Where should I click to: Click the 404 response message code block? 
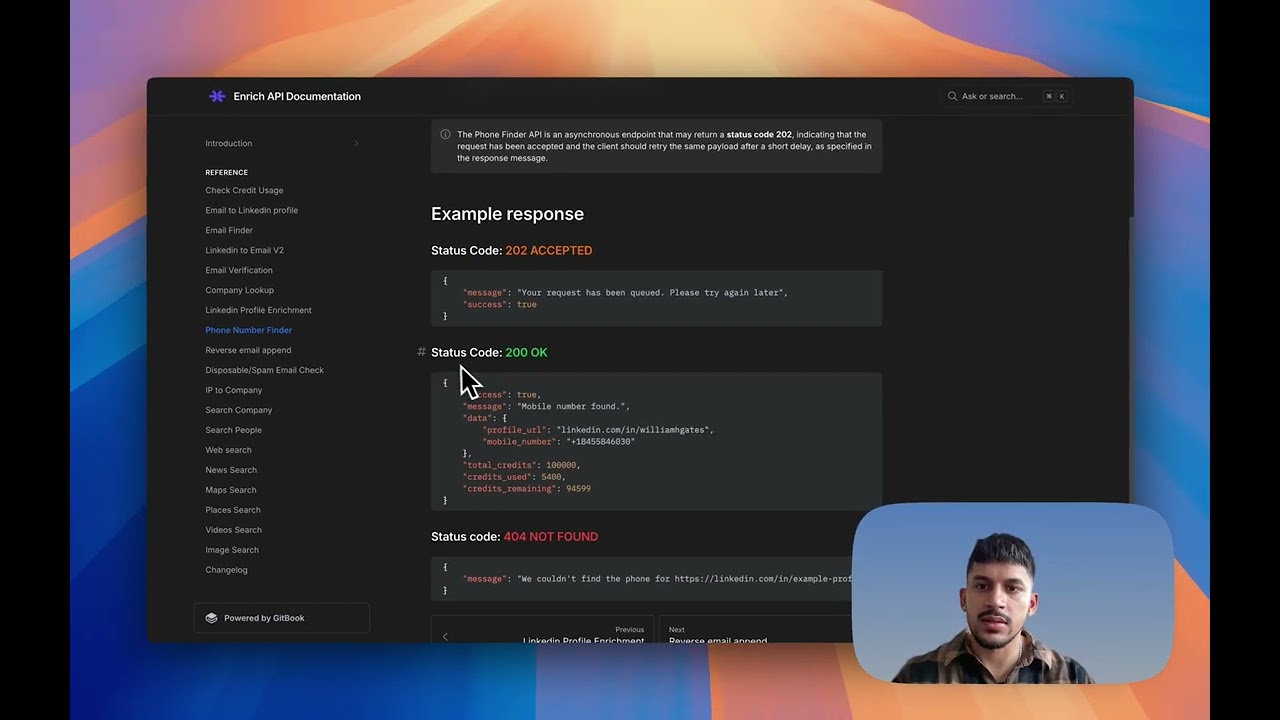642,578
